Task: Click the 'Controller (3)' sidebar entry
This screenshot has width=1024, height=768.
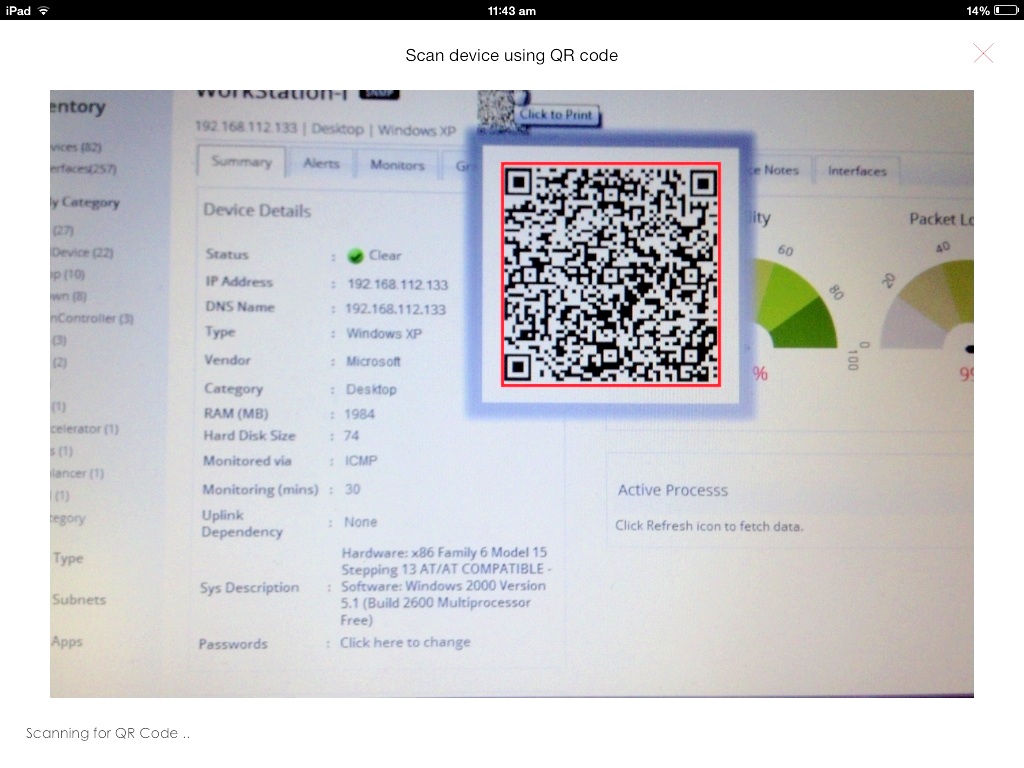Action: [92, 318]
